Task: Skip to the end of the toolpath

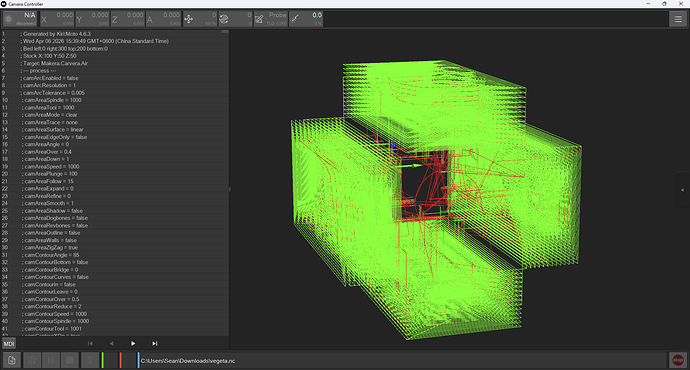Action: (x=154, y=343)
